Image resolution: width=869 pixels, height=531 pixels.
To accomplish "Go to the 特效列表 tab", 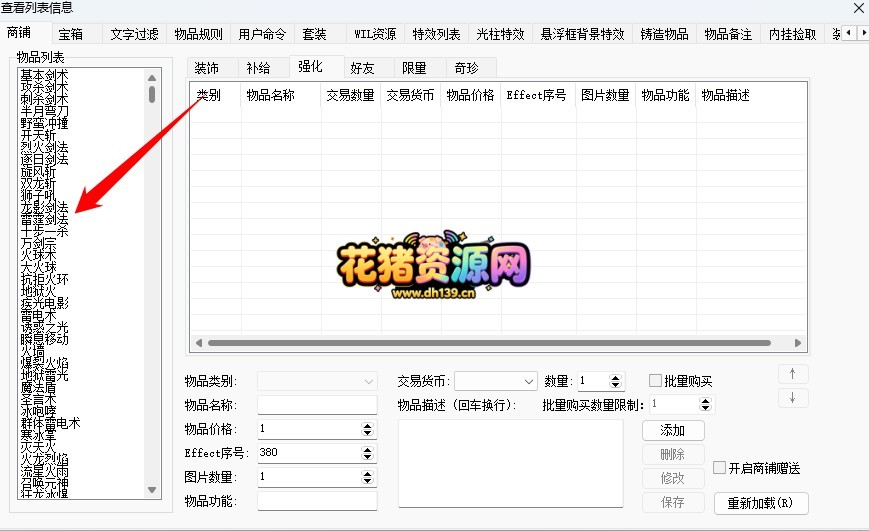I will click(x=436, y=34).
